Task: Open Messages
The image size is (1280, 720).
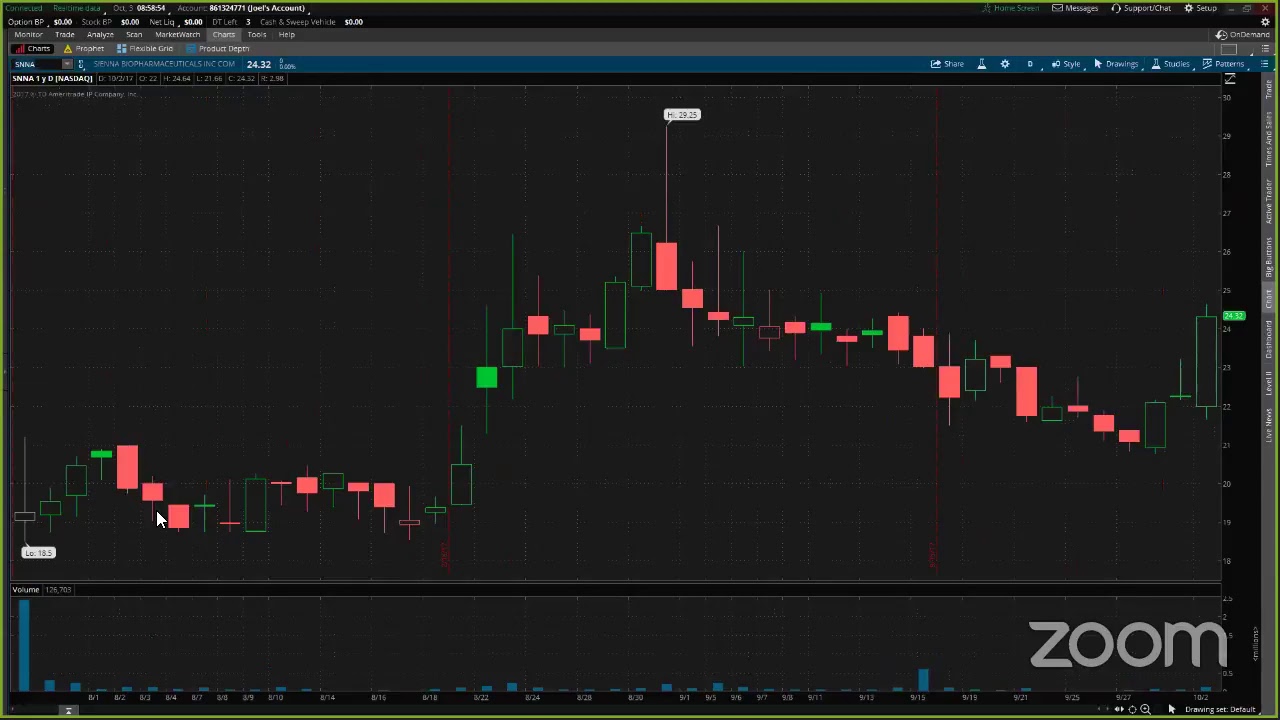Action: pos(1075,8)
